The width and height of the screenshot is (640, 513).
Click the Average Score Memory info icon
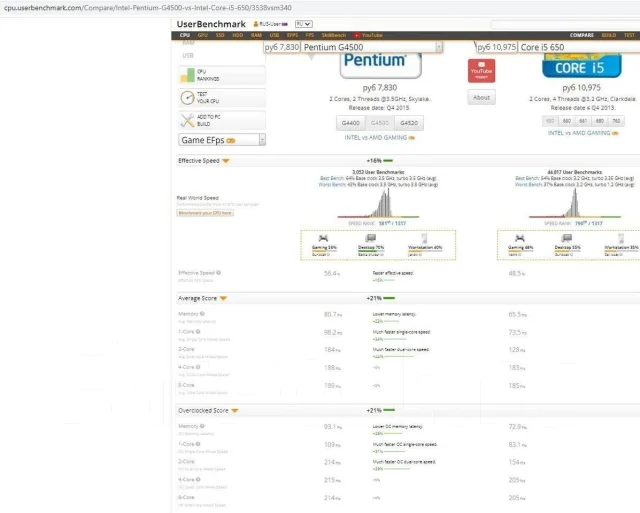pyautogui.click(x=202, y=314)
